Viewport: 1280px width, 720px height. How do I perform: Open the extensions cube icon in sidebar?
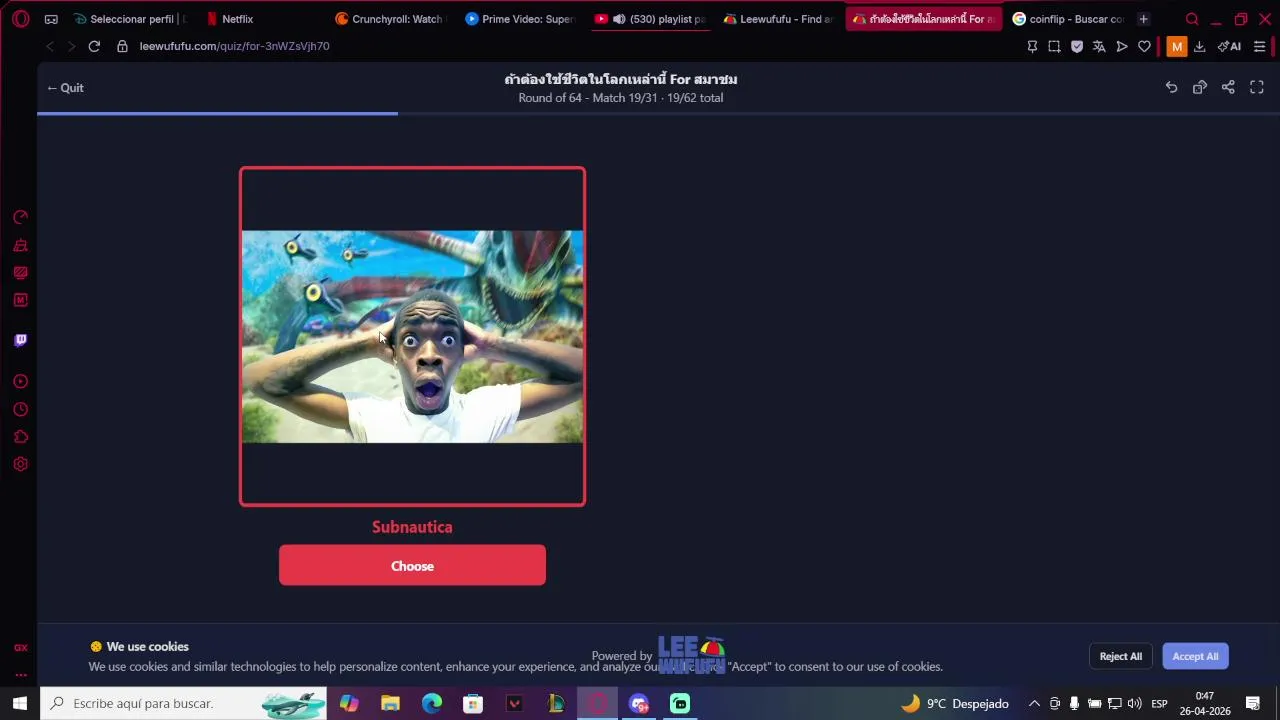[x=20, y=437]
